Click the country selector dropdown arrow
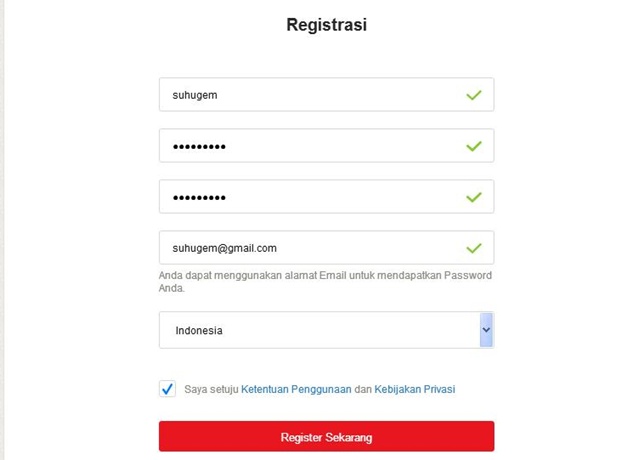Viewport: 643px width, 460px height. point(486,330)
